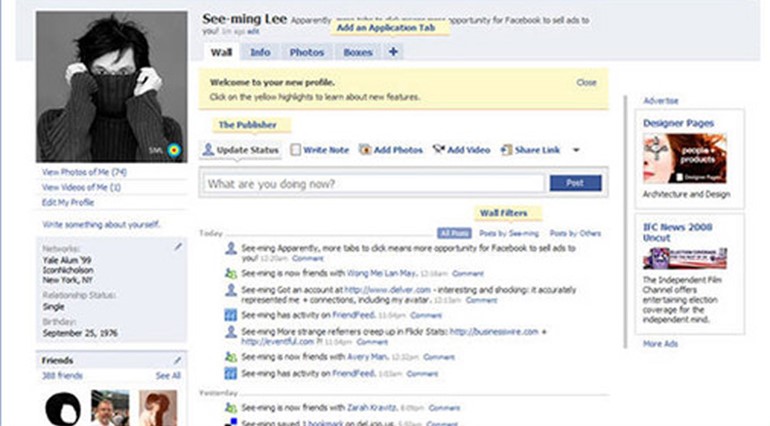Filter wall by Posts by Others
The image size is (770, 426).
(x=575, y=233)
